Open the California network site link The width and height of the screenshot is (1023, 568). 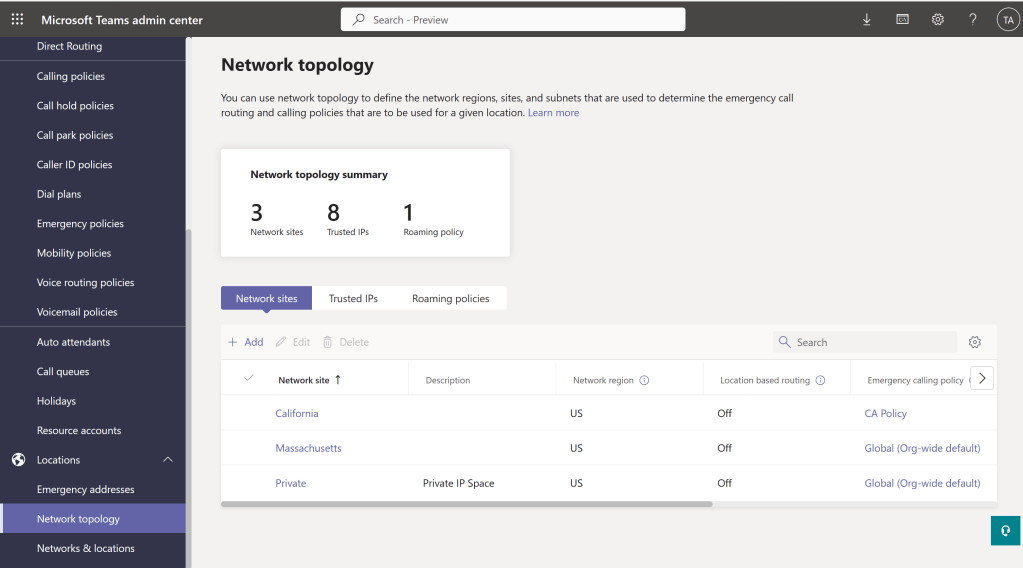pyautogui.click(x=297, y=413)
